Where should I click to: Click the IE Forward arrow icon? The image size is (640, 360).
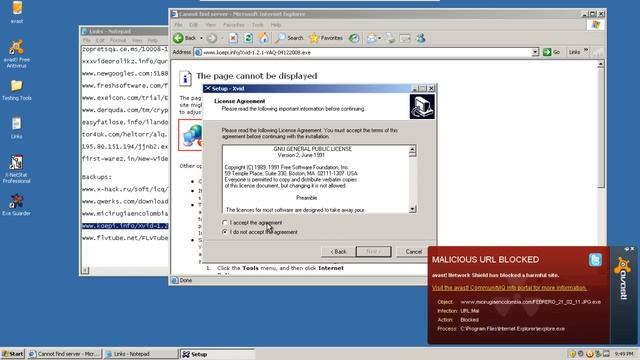pyautogui.click(x=211, y=38)
